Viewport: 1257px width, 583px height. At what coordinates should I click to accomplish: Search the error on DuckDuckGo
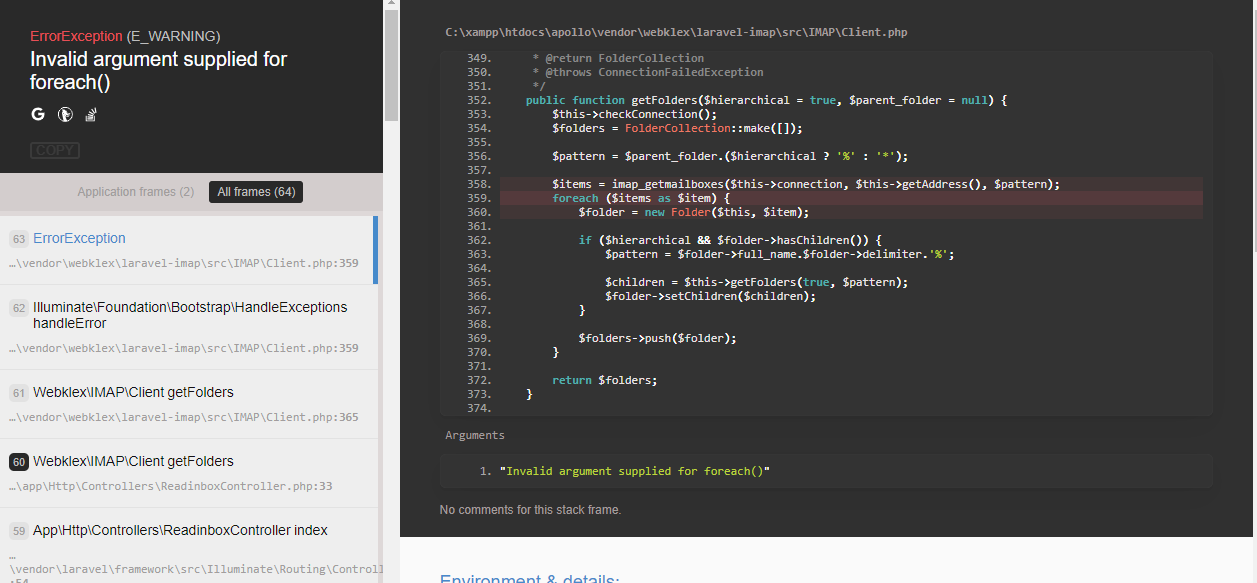63,114
